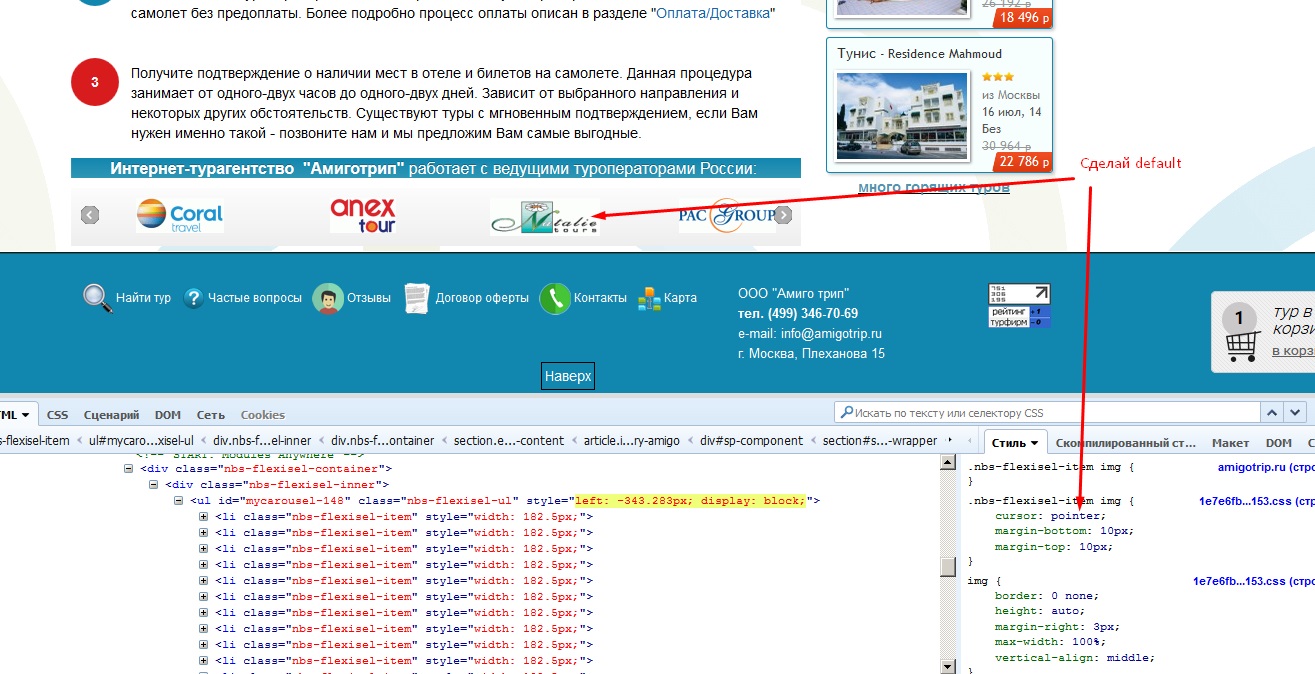Select div.nbs-f...ontainer breadcrumb
Screen dimensions: 1315x674
point(382,440)
